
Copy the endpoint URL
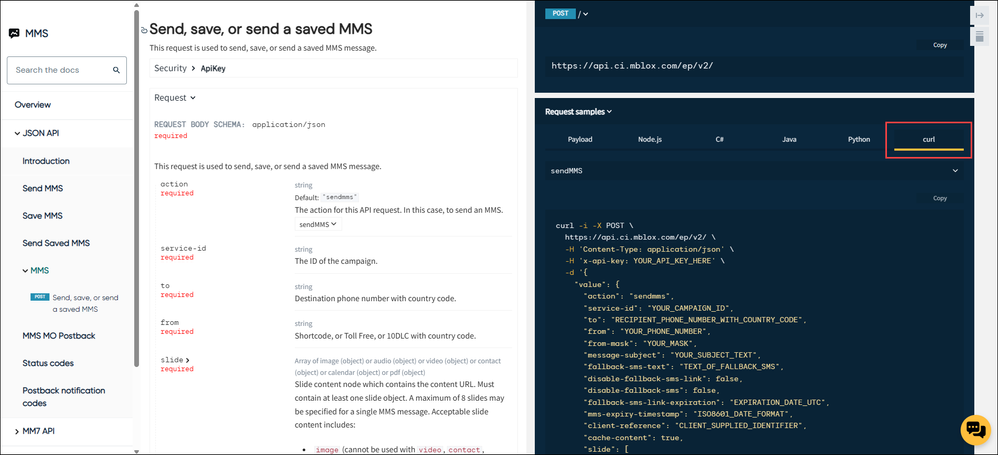click(939, 45)
